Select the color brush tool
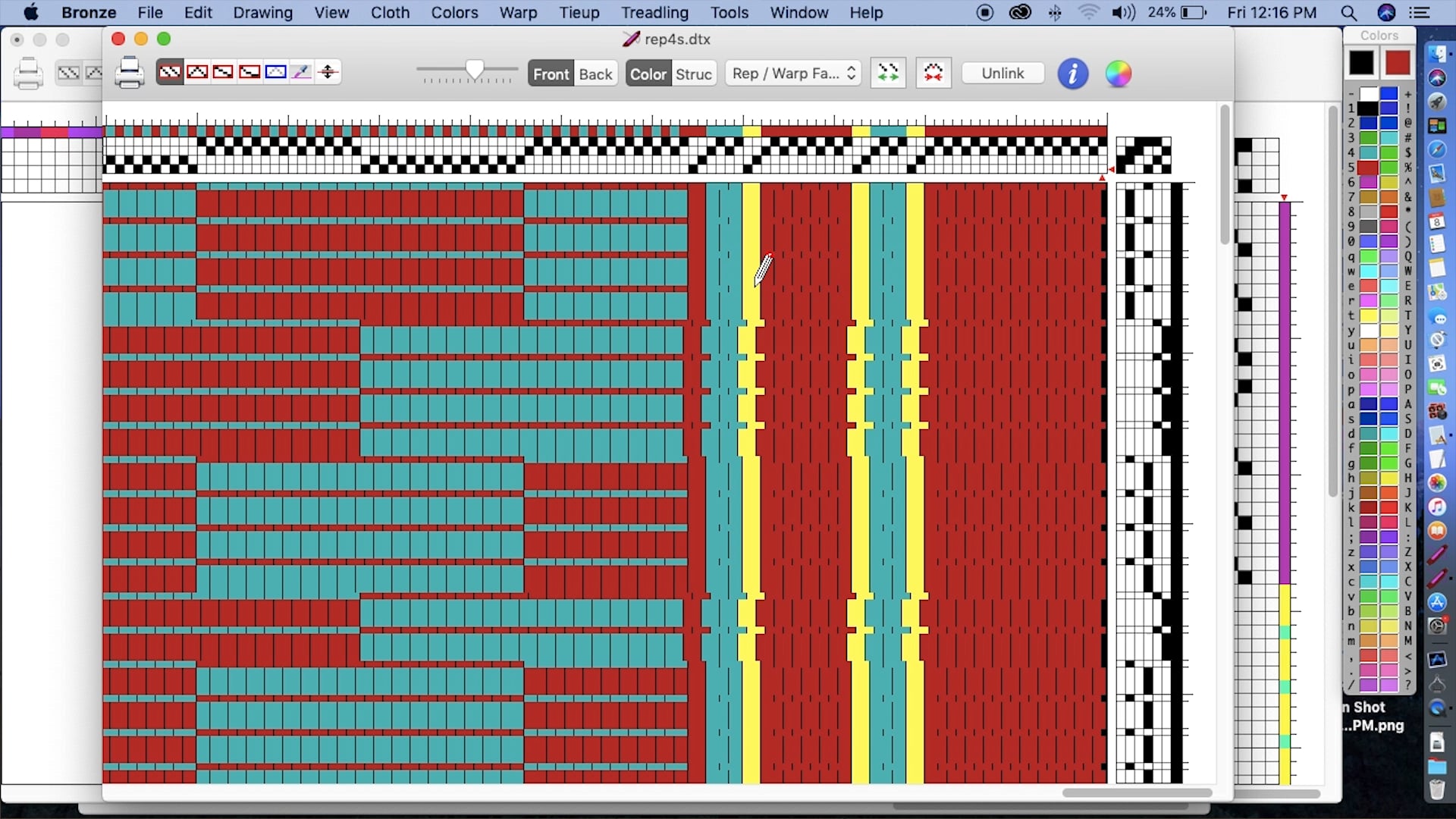 pyautogui.click(x=301, y=71)
